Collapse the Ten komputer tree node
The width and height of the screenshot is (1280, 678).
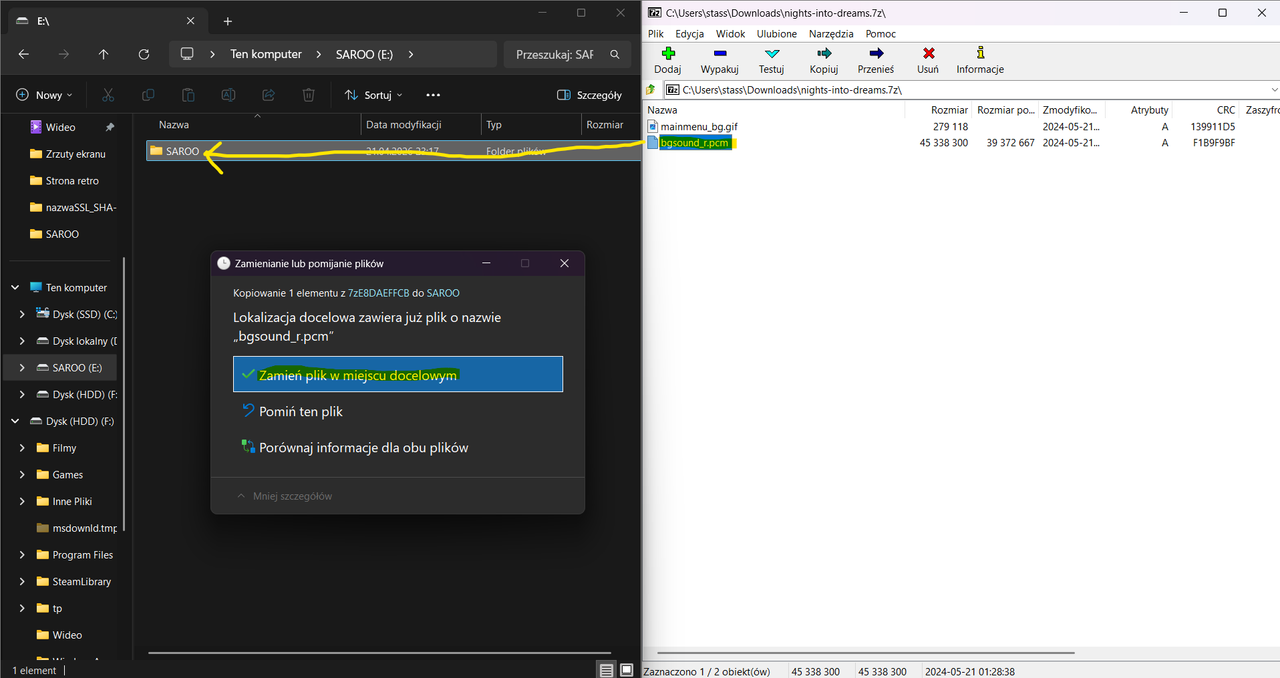(x=15, y=287)
